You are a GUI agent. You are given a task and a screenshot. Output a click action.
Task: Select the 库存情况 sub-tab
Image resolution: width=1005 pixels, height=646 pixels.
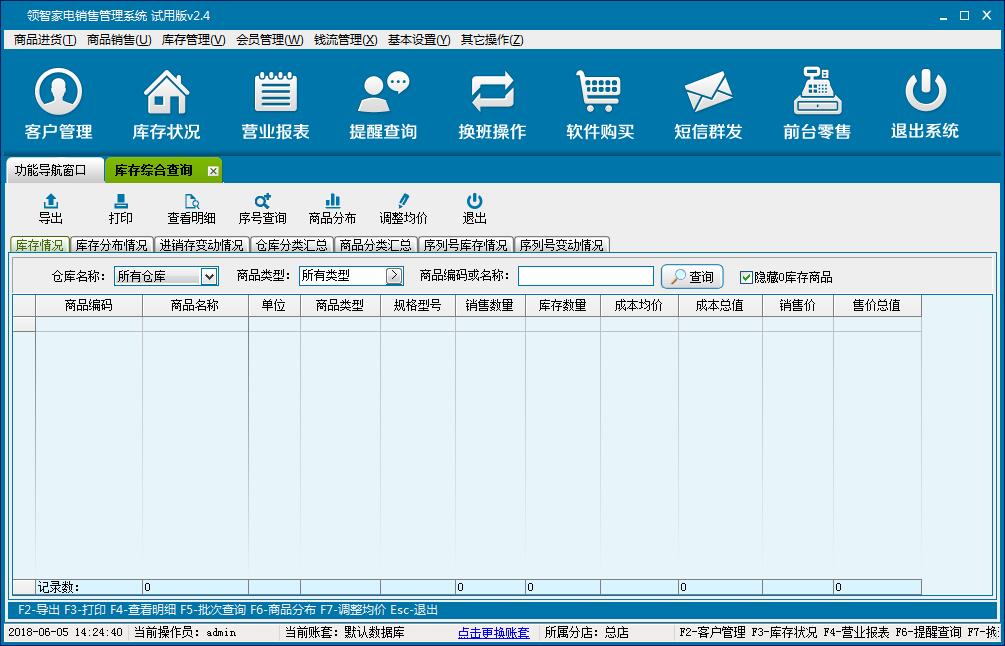tap(40, 245)
